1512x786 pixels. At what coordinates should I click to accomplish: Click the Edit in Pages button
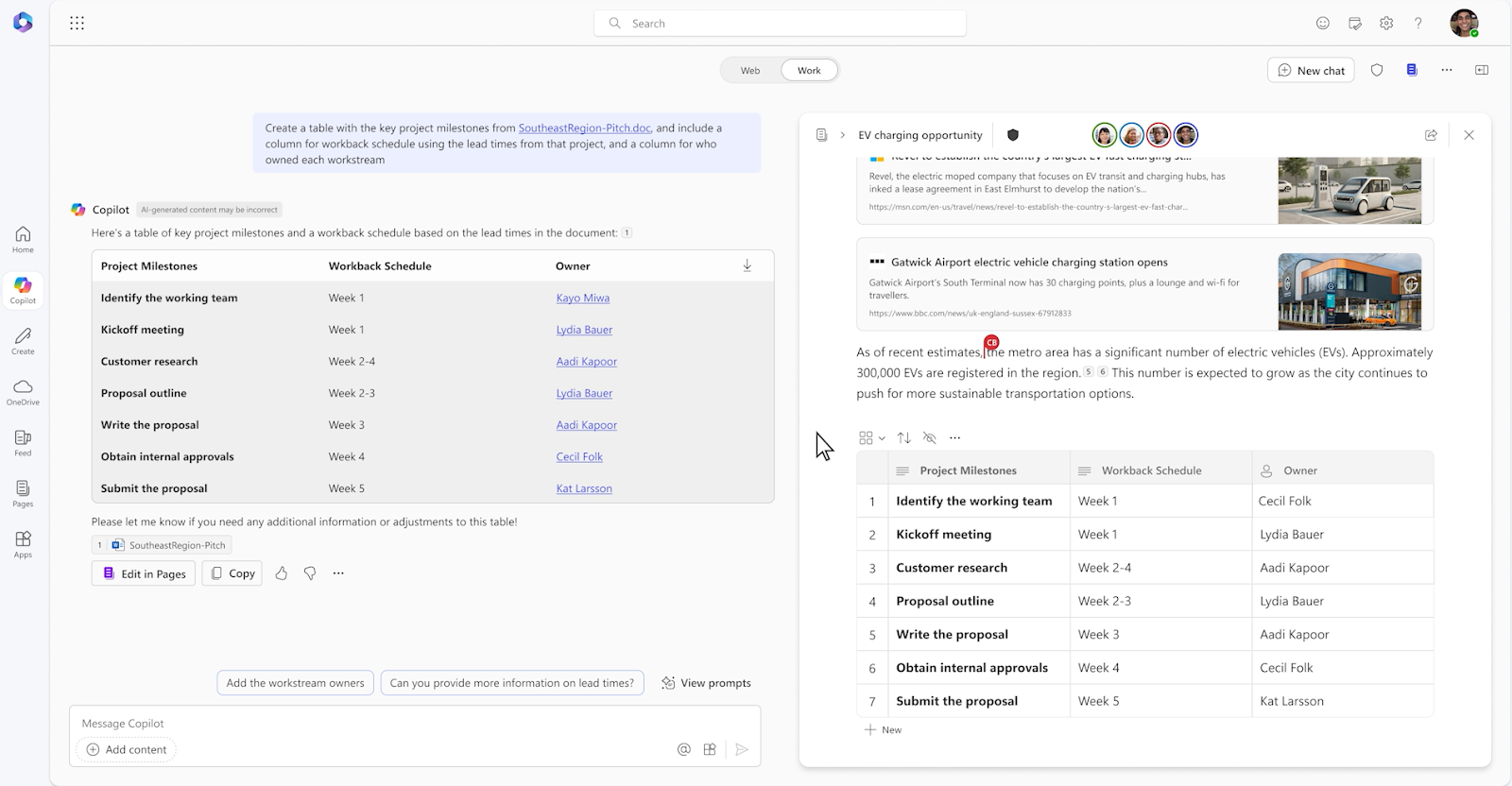coord(144,573)
